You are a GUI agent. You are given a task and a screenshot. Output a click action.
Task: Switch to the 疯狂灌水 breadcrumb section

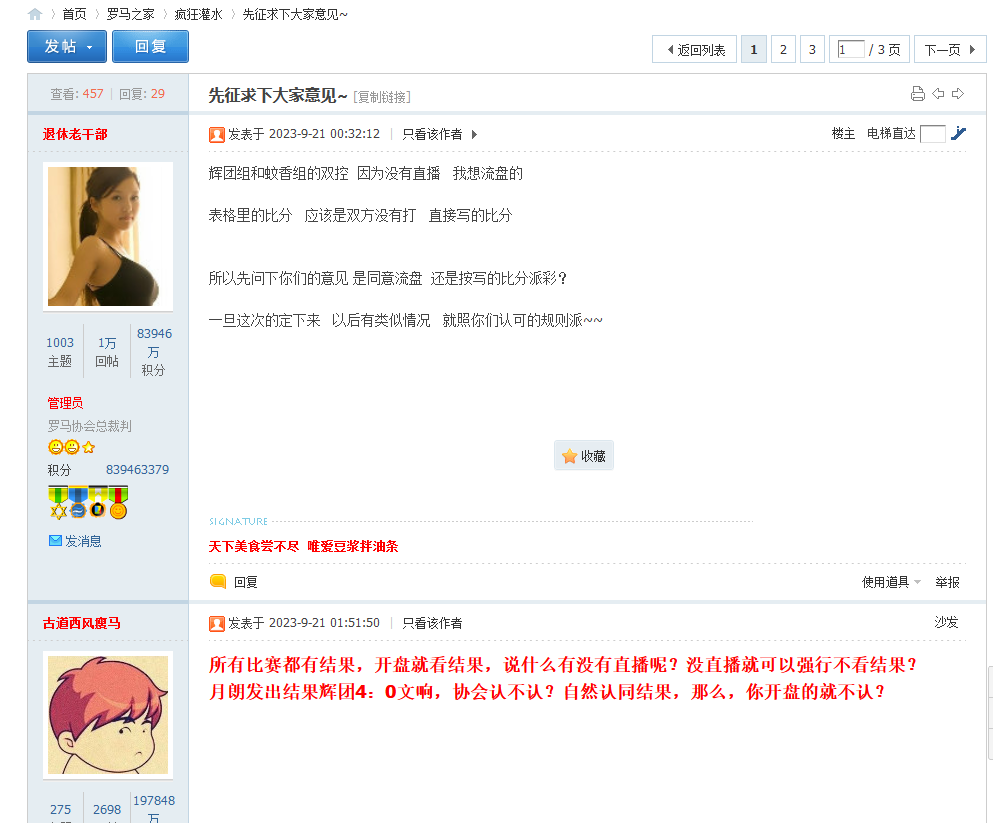pos(211,14)
